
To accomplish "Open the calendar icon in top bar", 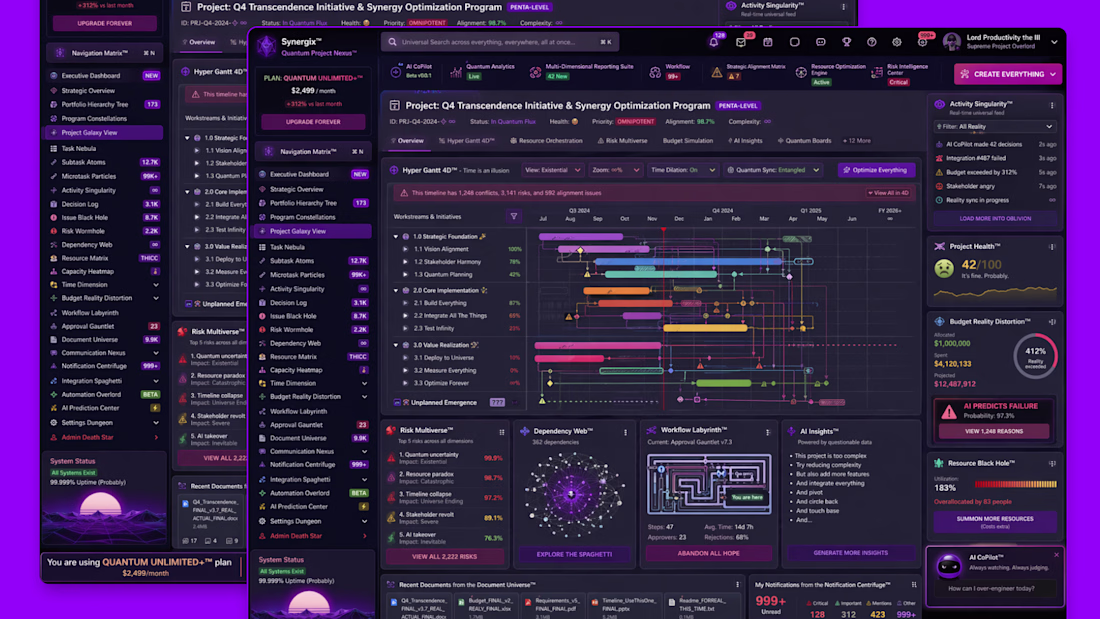I will (767, 42).
